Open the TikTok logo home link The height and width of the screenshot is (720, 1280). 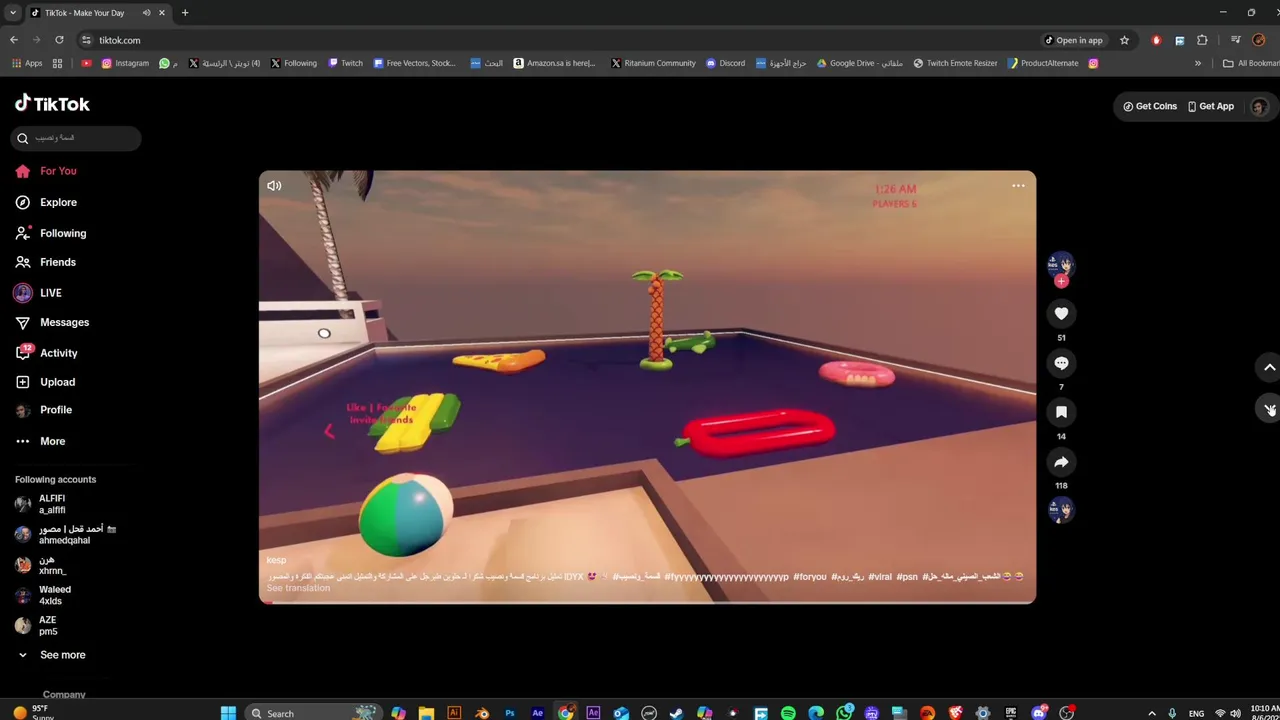tap(52, 103)
